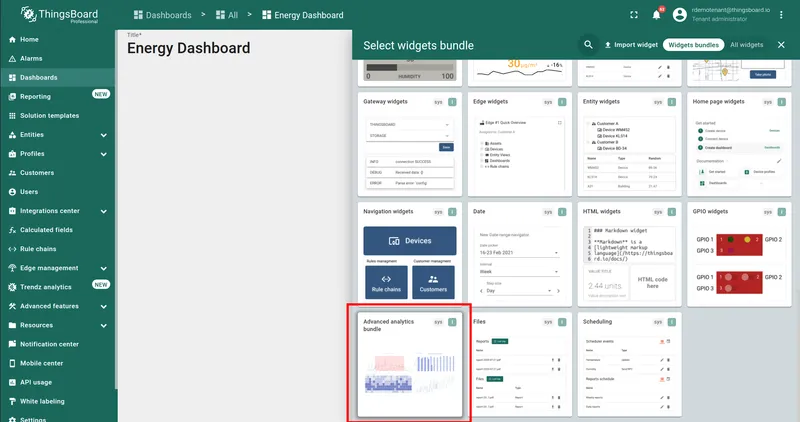The height and width of the screenshot is (422, 800).
Task: Open Reporting in the sidebar
Action: 58,96
